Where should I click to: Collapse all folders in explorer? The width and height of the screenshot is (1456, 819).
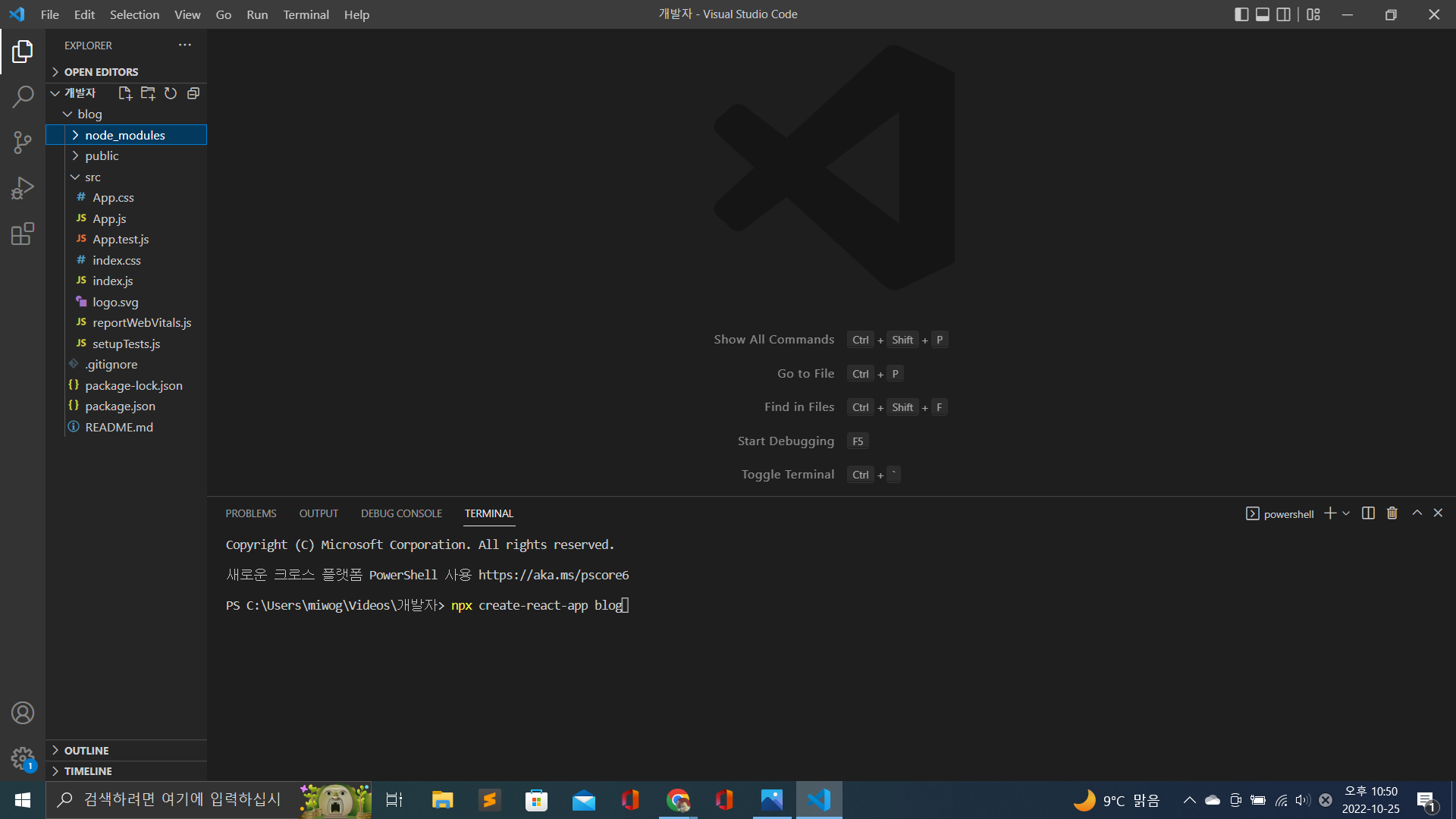193,93
